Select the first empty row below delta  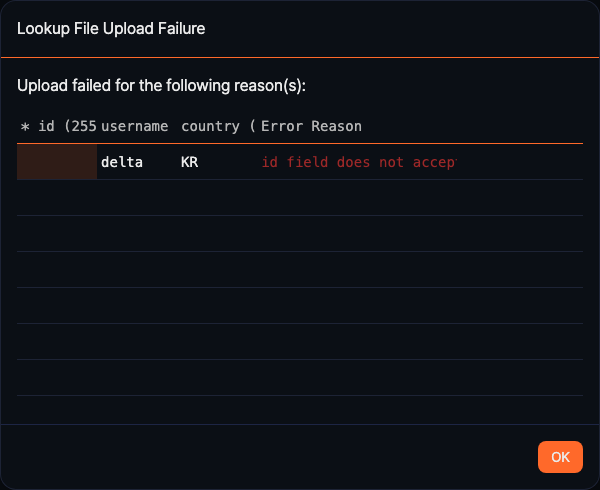300,198
